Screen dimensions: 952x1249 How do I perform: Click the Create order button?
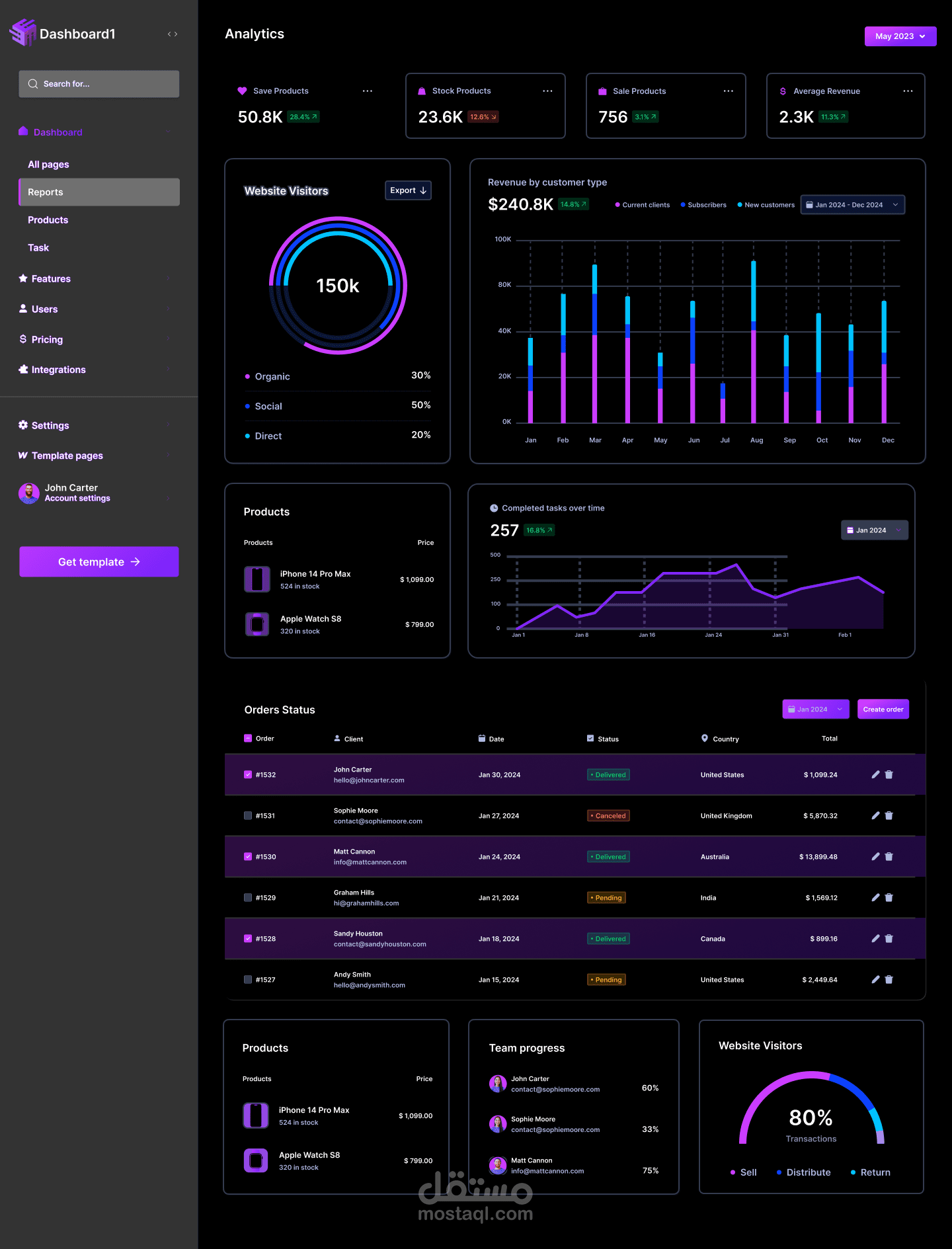pyautogui.click(x=883, y=709)
